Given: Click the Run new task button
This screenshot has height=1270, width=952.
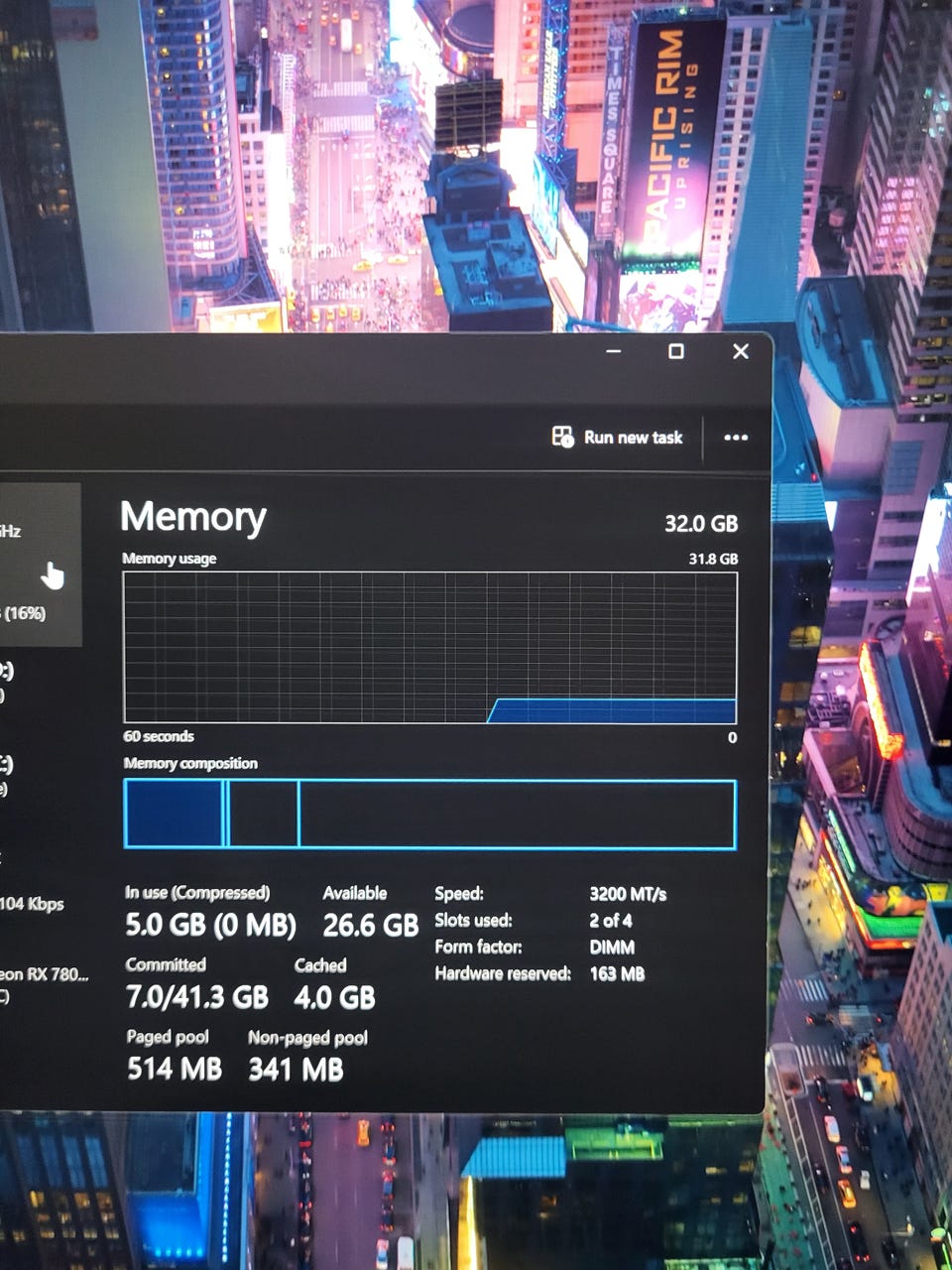Looking at the screenshot, I should pos(618,437).
